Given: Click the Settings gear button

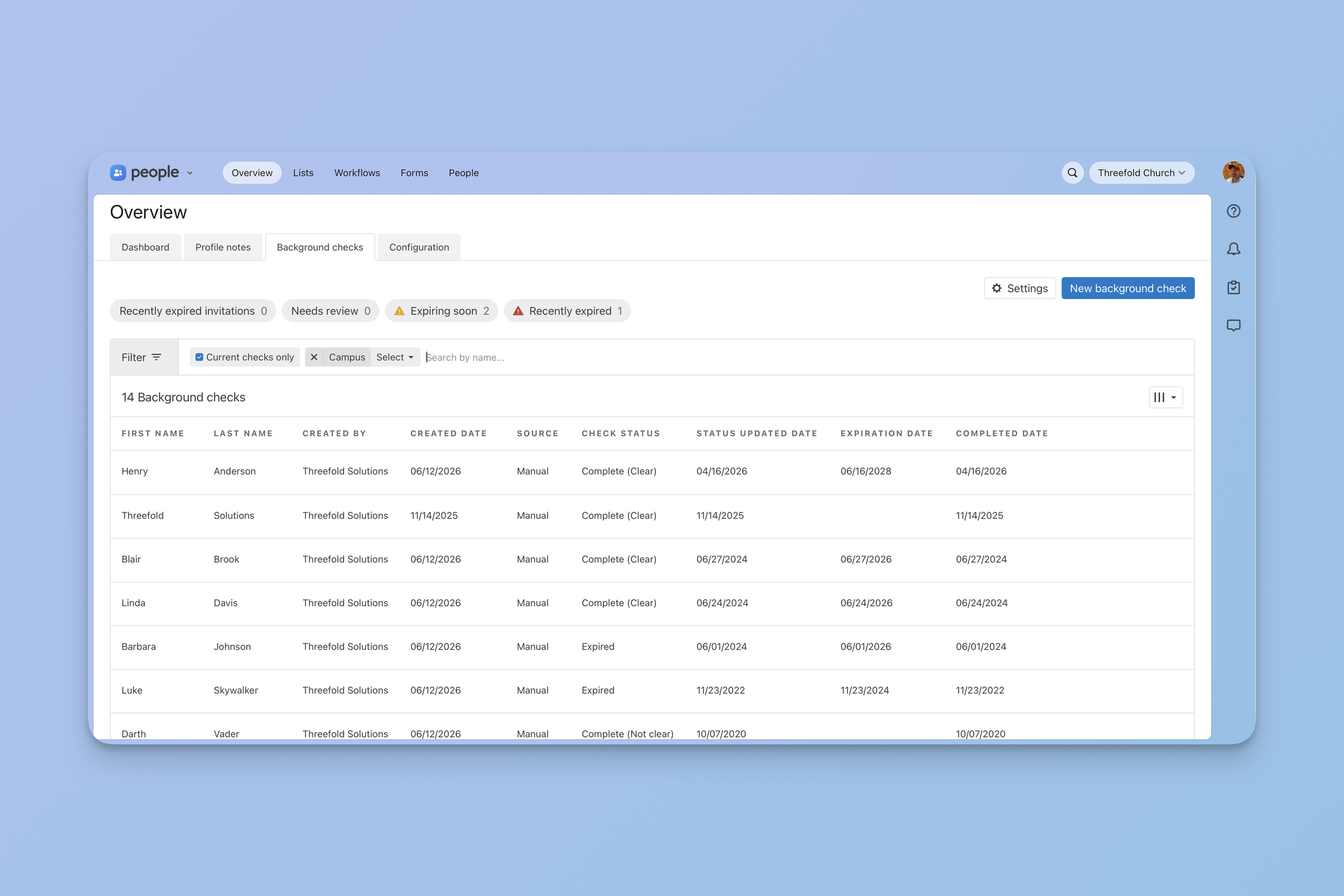Looking at the screenshot, I should (1019, 288).
